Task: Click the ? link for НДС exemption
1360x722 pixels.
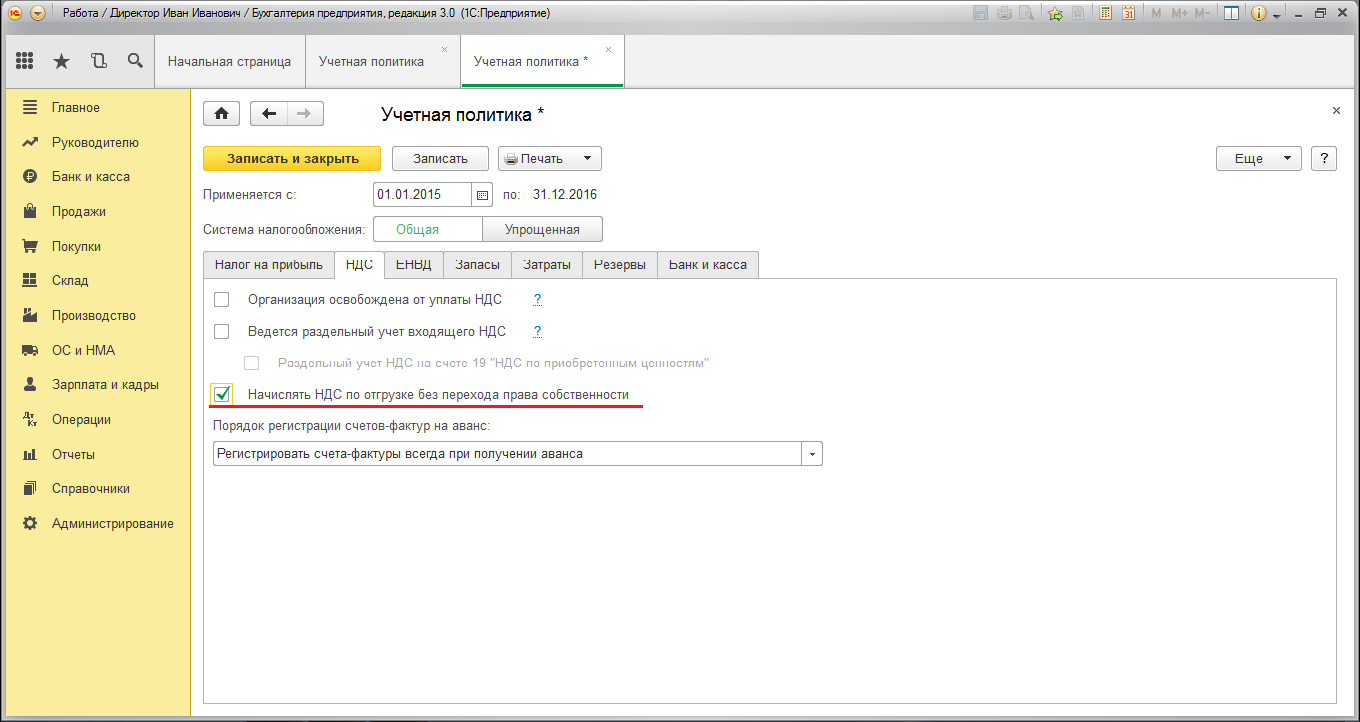Action: coord(537,299)
